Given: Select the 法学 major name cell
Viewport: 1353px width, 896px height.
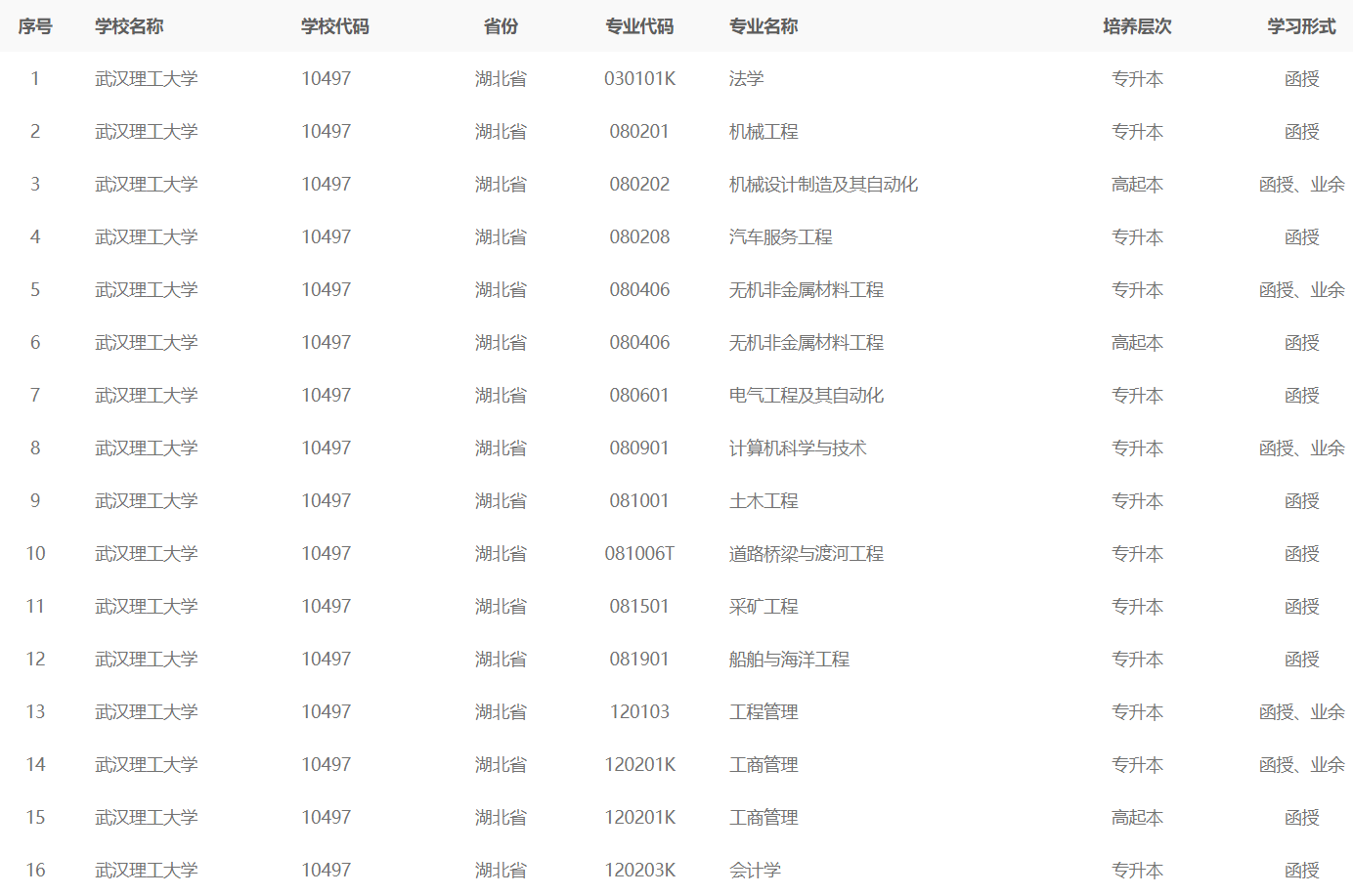Looking at the screenshot, I should pyautogui.click(x=747, y=79).
